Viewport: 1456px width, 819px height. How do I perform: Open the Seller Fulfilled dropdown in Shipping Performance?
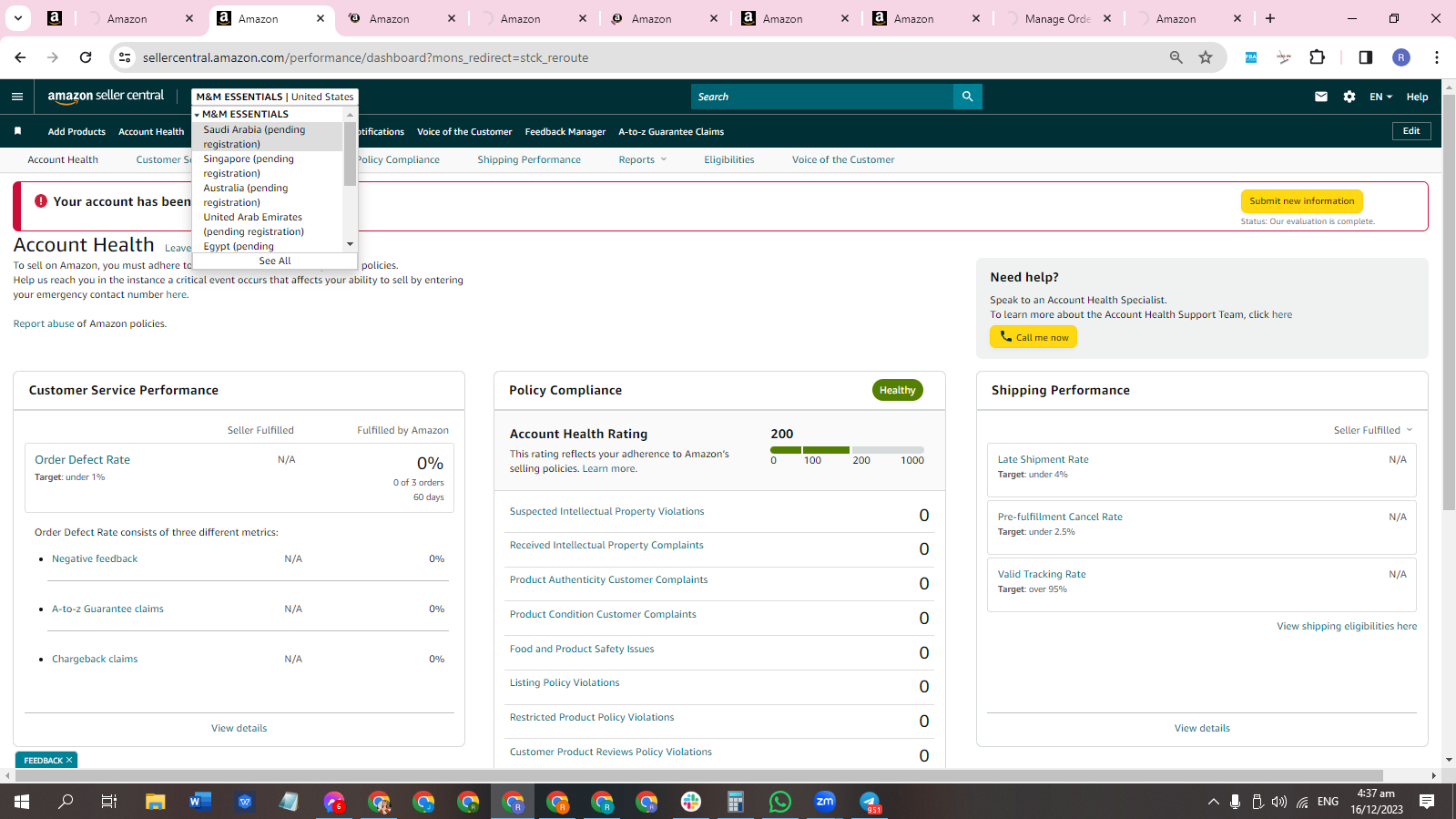click(1373, 430)
